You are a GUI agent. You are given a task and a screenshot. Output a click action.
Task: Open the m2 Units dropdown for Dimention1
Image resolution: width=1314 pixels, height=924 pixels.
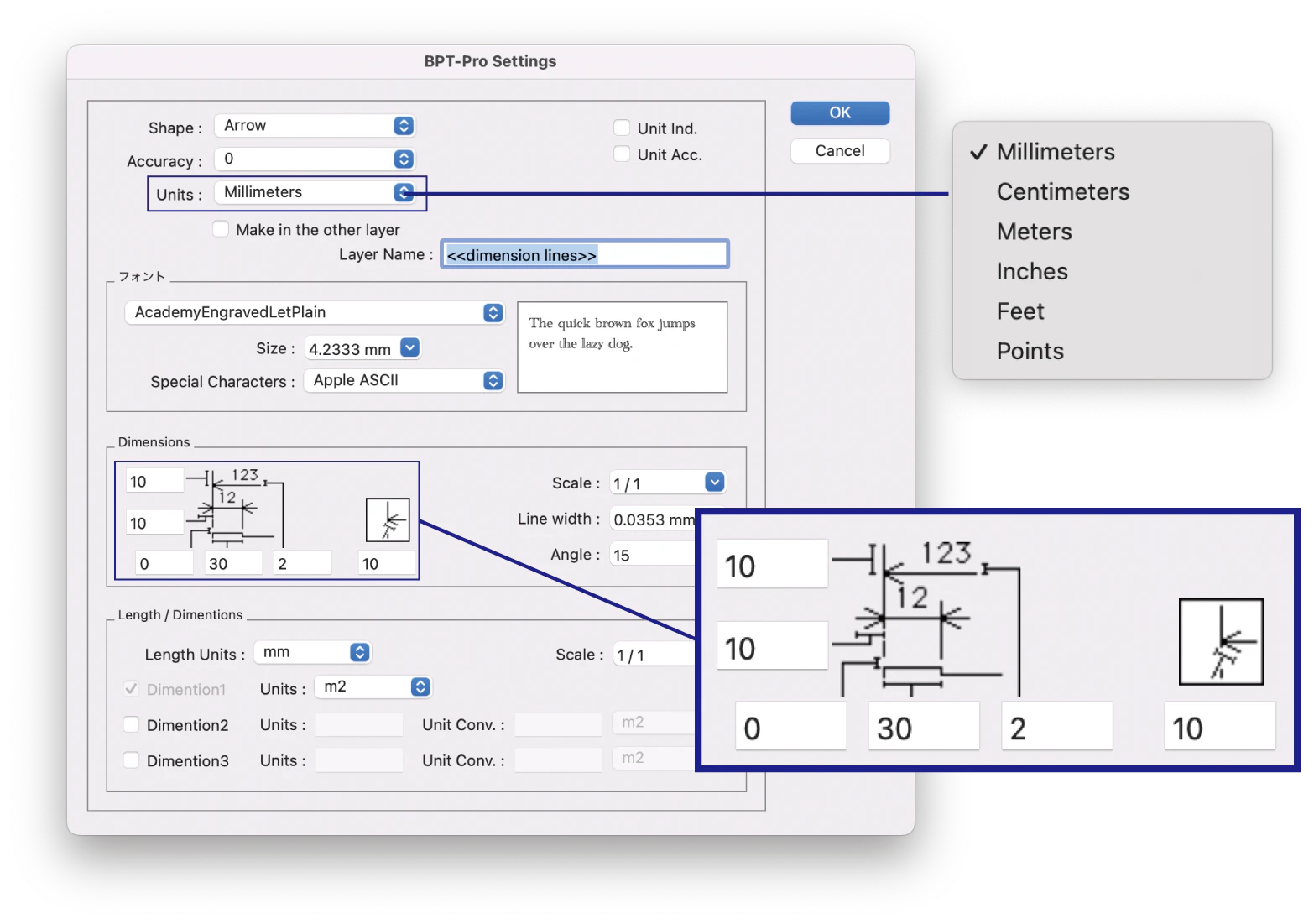tap(373, 686)
